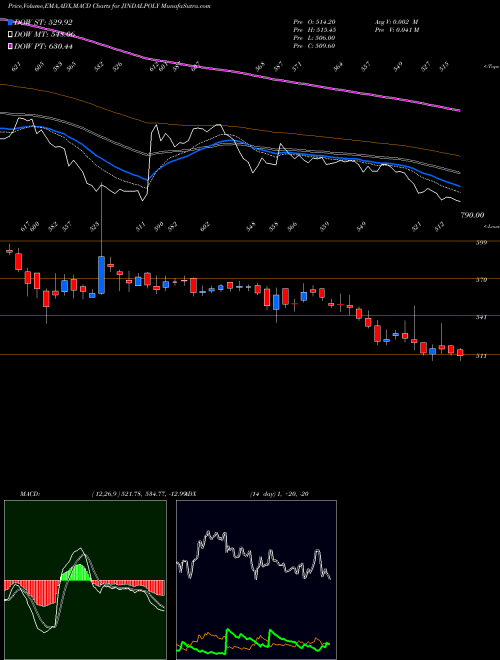The width and height of the screenshot is (500, 660).
Task: Open the dark blue ADX chart panel
Action: click(256, 580)
